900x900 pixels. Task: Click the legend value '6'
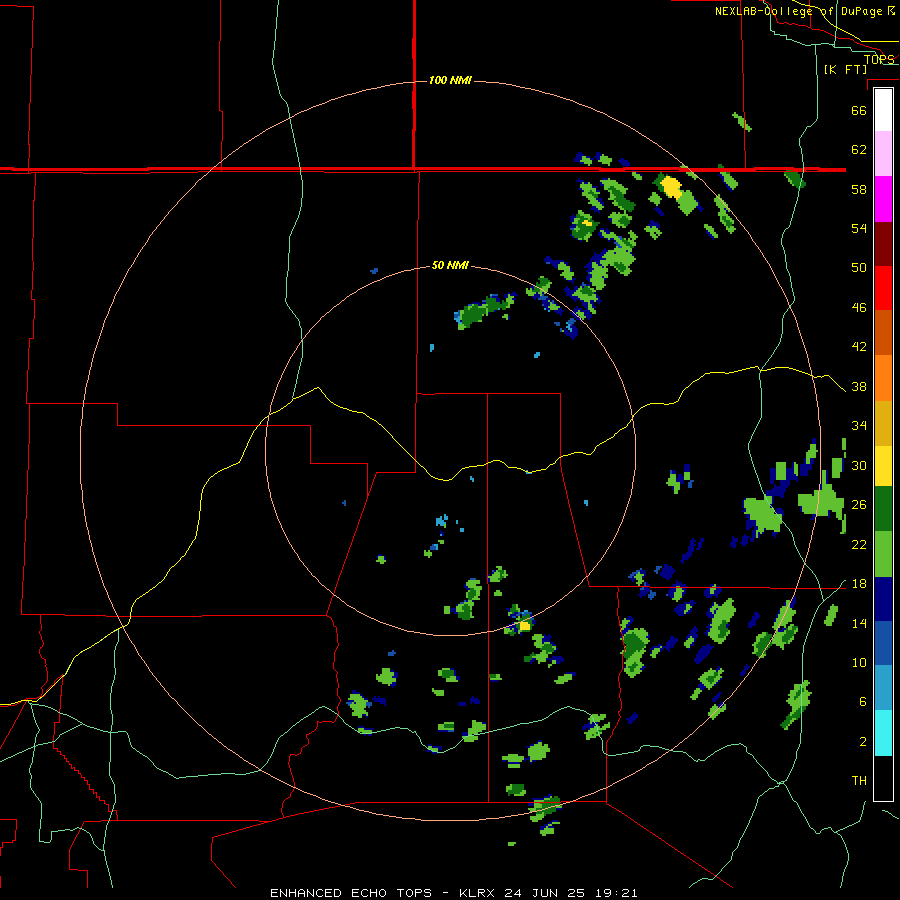(x=862, y=702)
